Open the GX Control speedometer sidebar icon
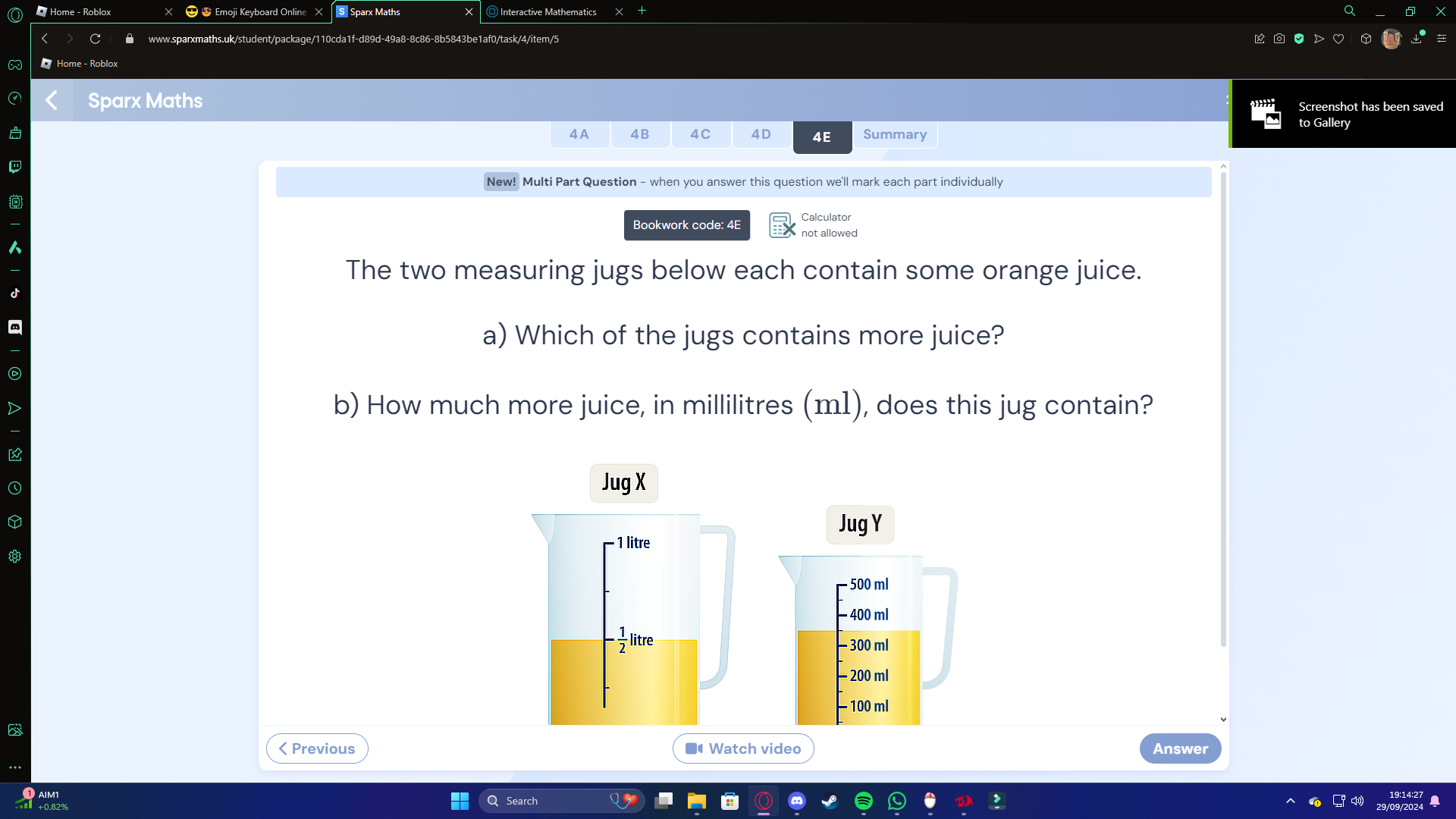 [x=14, y=99]
